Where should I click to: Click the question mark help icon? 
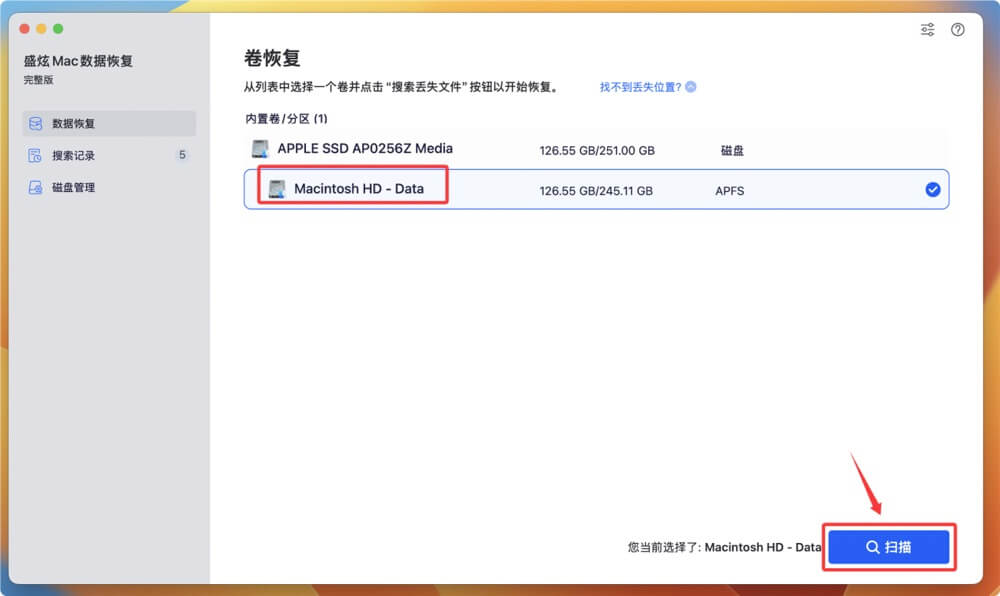(958, 29)
